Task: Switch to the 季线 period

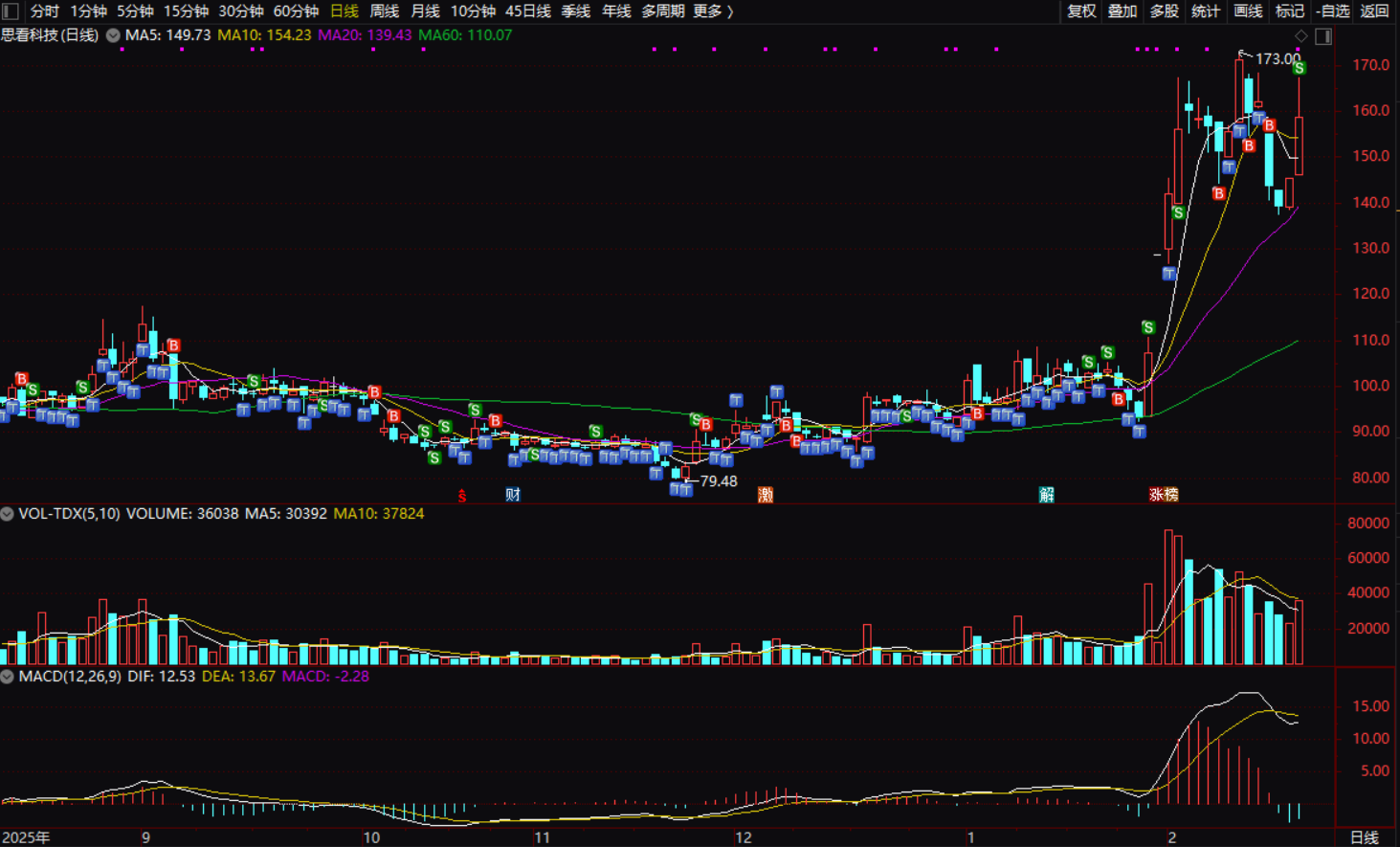Action: point(576,11)
